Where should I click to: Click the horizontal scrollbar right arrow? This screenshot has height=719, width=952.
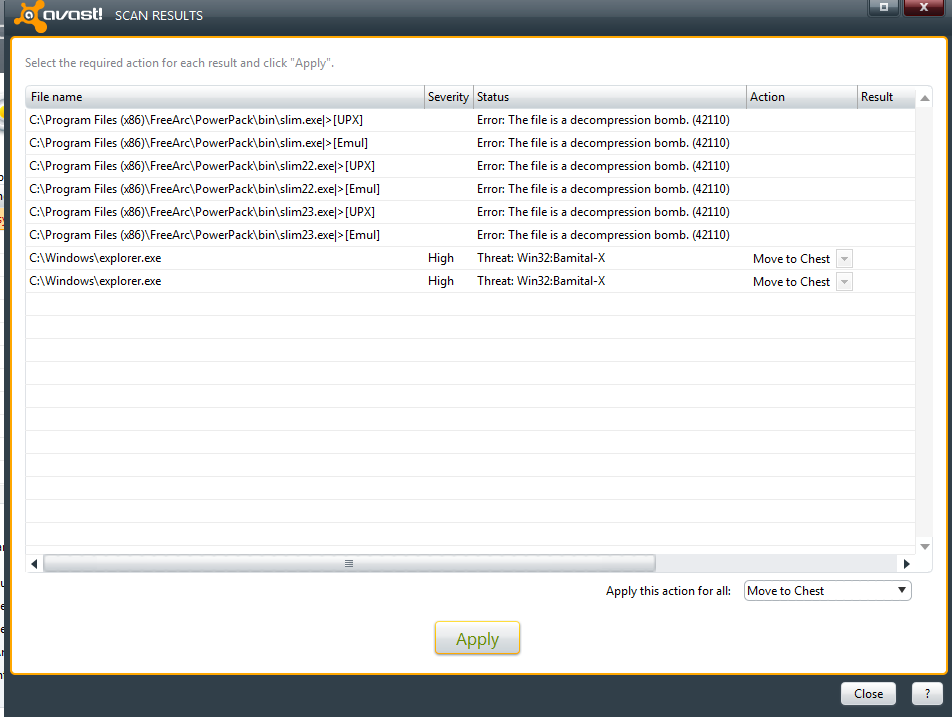[x=906, y=564]
